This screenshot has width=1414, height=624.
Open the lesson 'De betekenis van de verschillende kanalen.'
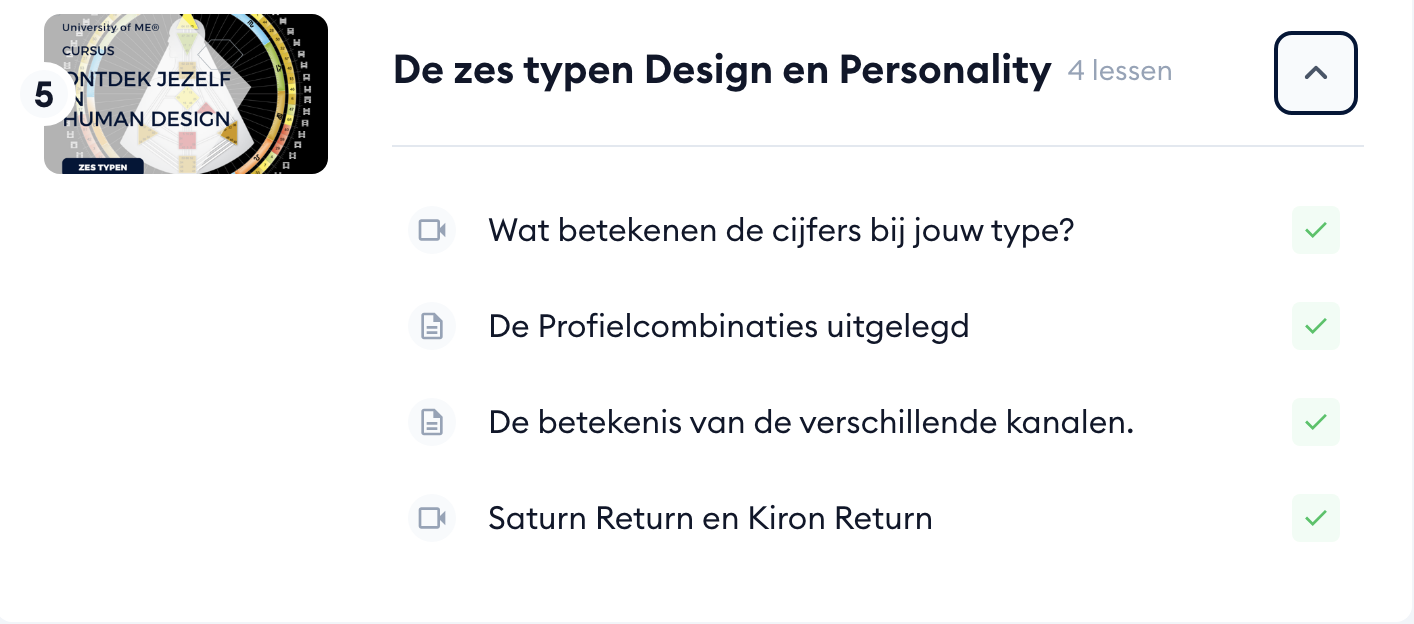[x=810, y=423]
